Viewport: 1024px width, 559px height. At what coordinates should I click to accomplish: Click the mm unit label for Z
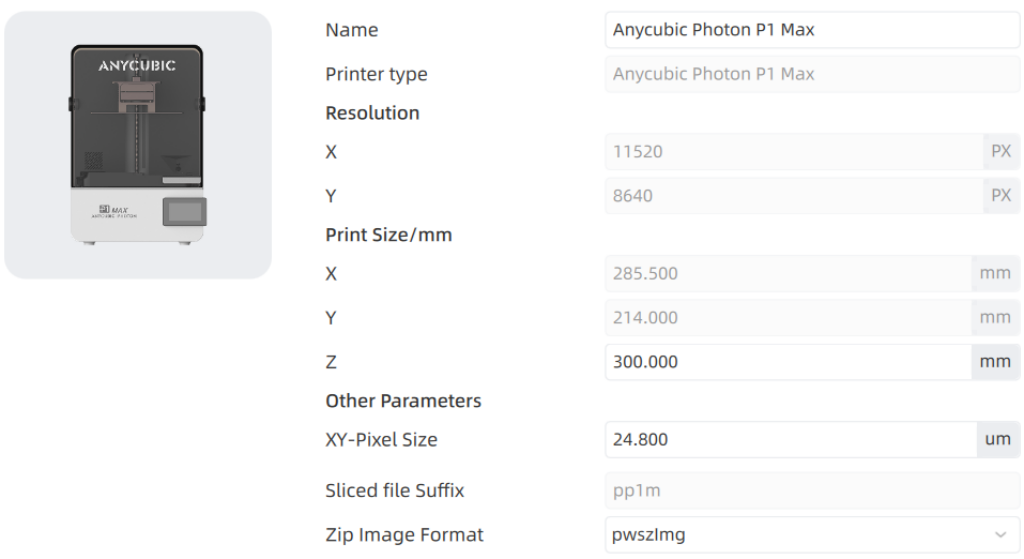click(x=995, y=362)
